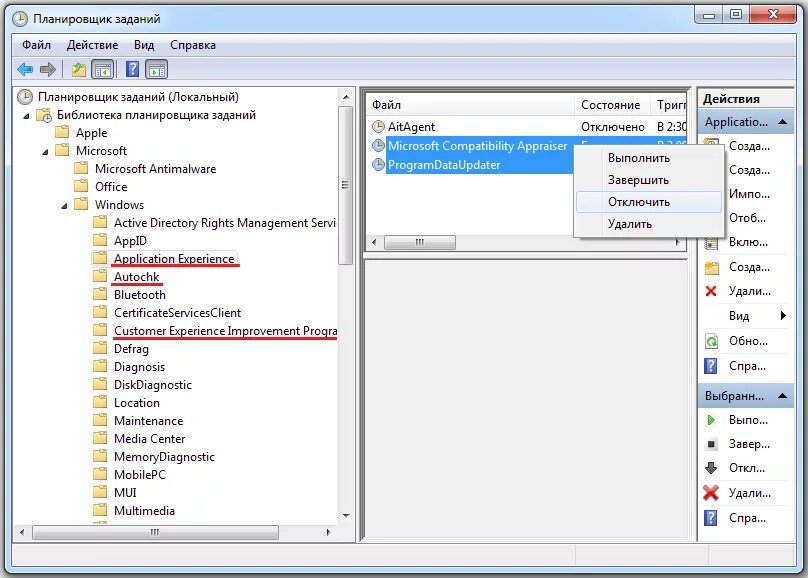Click the Office folder icon
This screenshot has height=578, width=808.
[81, 186]
